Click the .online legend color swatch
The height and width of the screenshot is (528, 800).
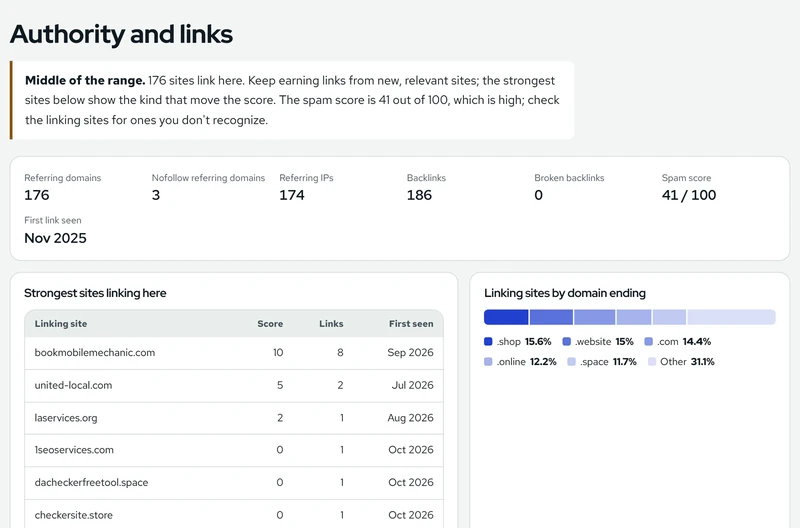click(x=488, y=362)
